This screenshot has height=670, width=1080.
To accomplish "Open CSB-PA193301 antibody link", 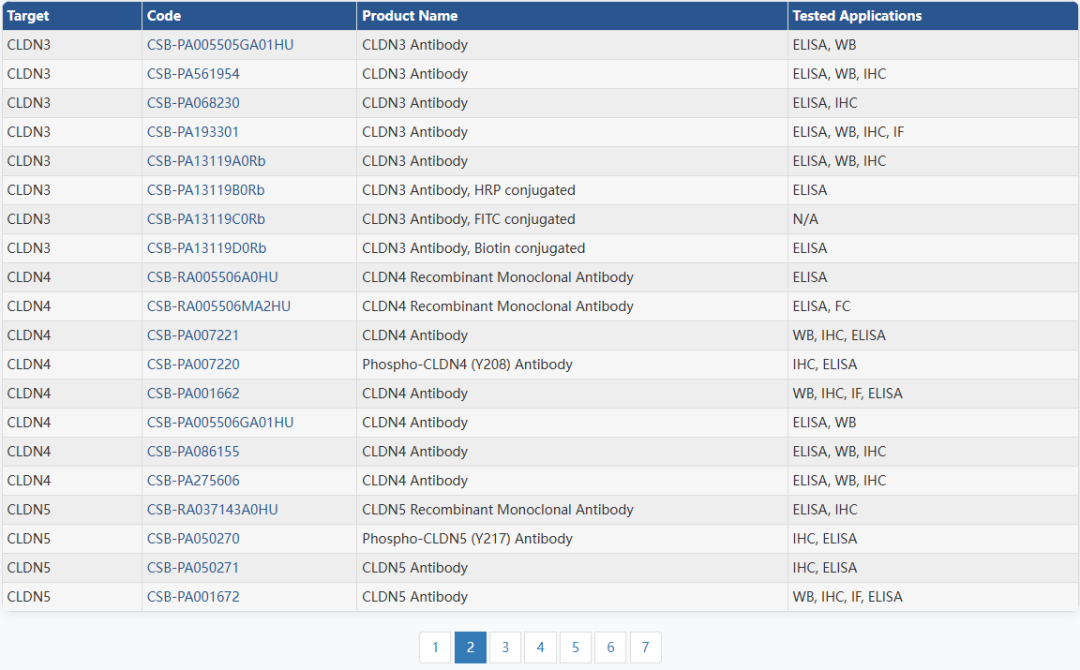I will pyautogui.click(x=193, y=132).
